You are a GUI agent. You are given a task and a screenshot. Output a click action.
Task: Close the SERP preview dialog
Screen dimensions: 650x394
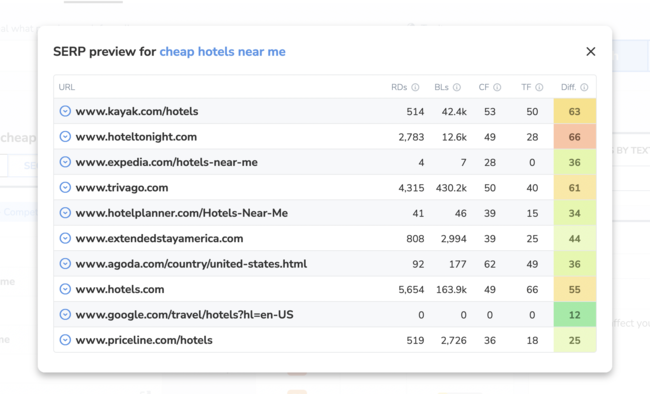click(591, 51)
